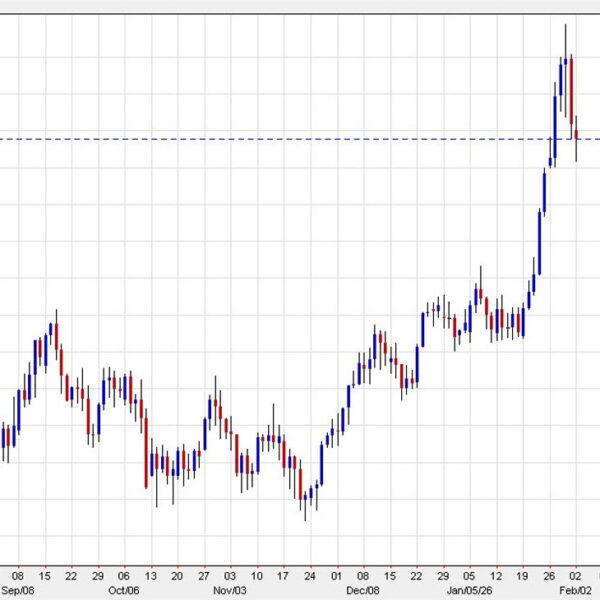Select the 02 tick label above Feb/02
The image size is (600, 600).
pos(575,576)
